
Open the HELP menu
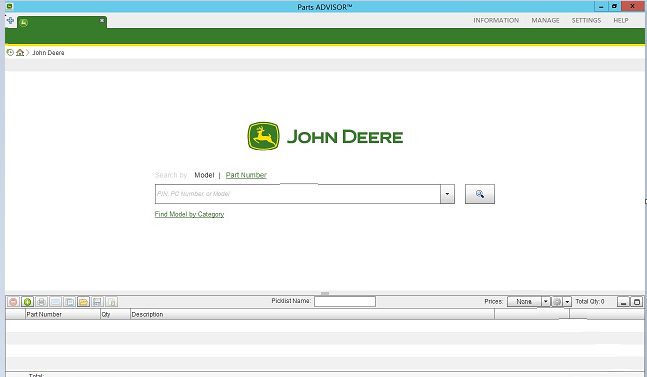pos(621,20)
